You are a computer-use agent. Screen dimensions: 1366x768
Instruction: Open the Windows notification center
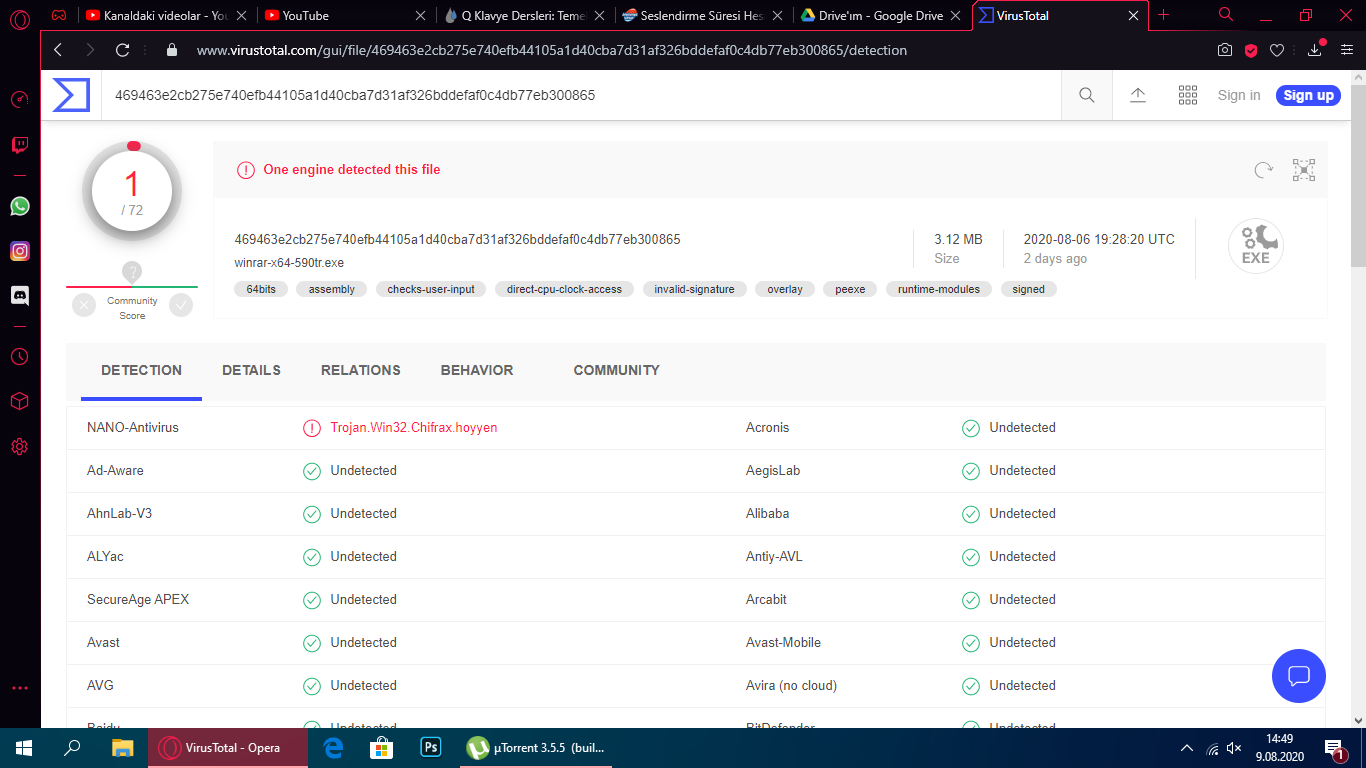click(1334, 748)
